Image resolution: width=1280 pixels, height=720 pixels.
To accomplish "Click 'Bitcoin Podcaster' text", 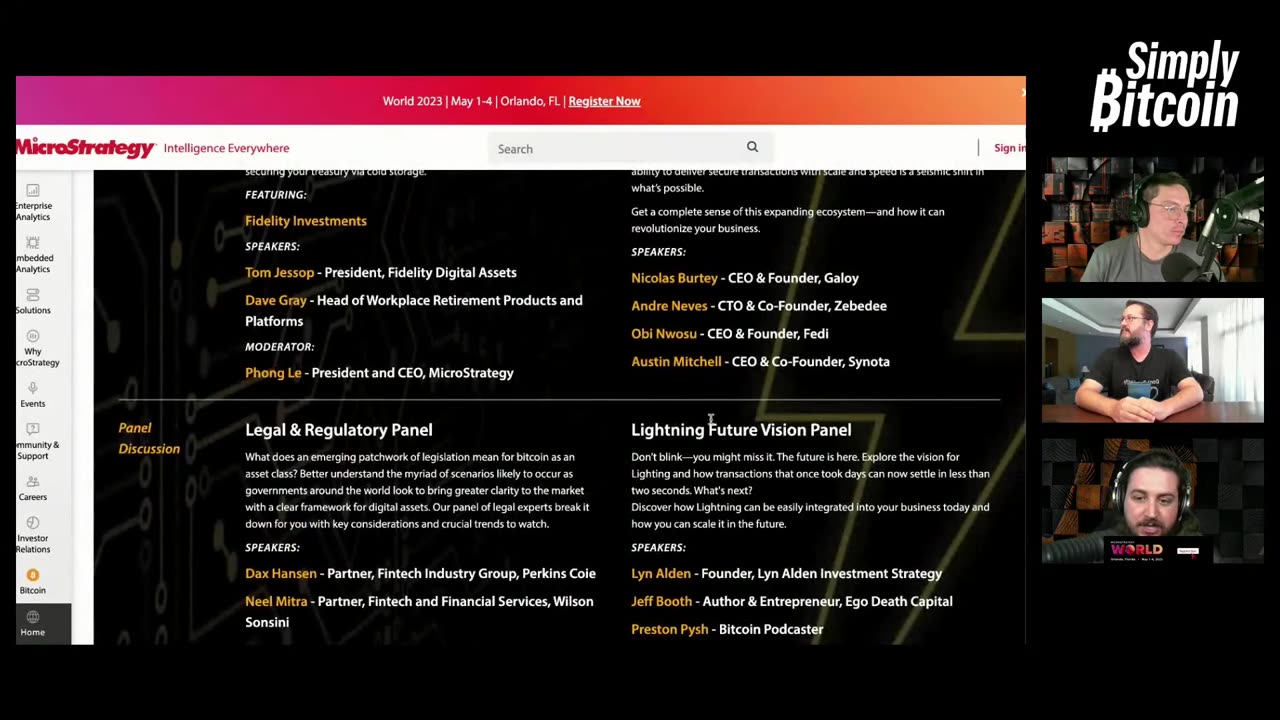I will [771, 630].
